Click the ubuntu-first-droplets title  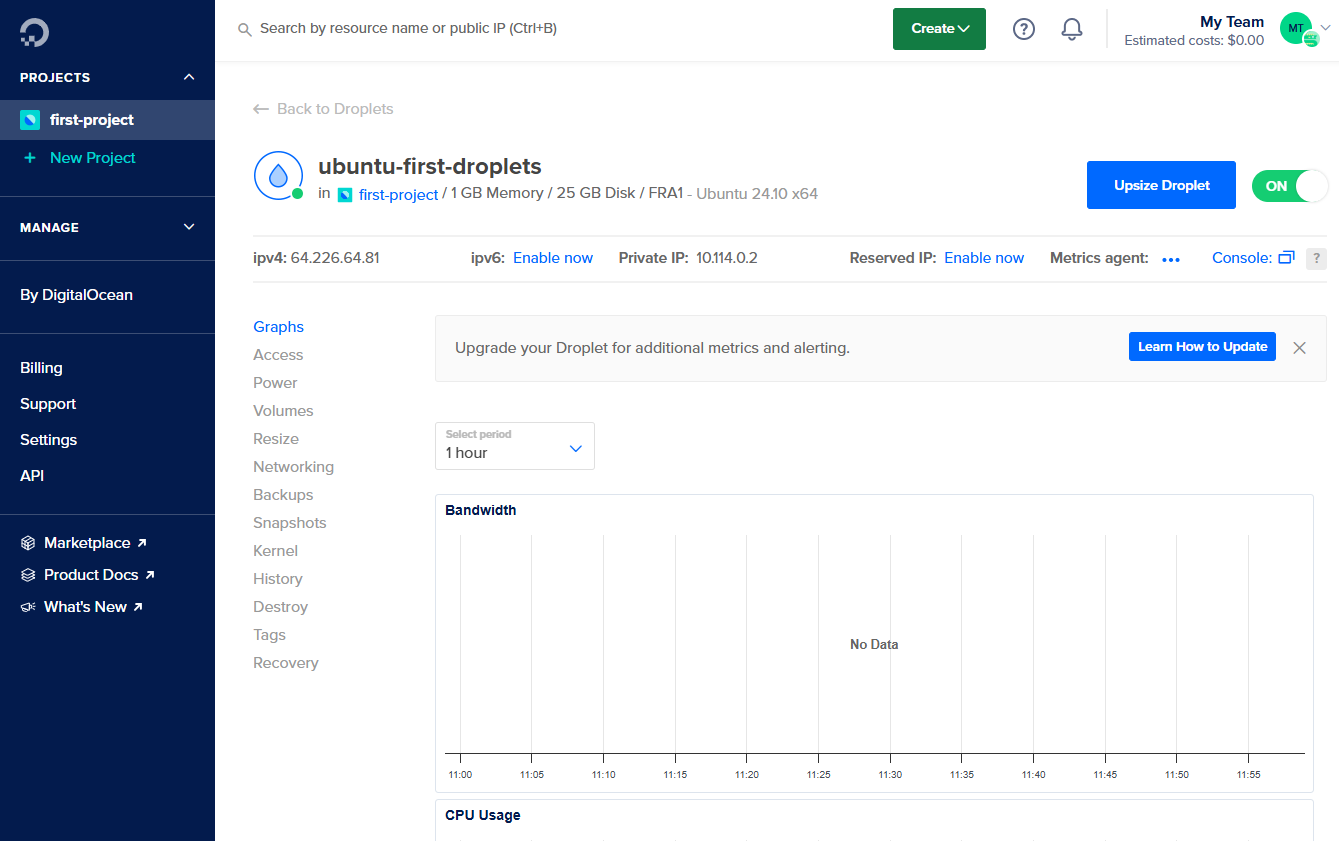[x=430, y=166]
